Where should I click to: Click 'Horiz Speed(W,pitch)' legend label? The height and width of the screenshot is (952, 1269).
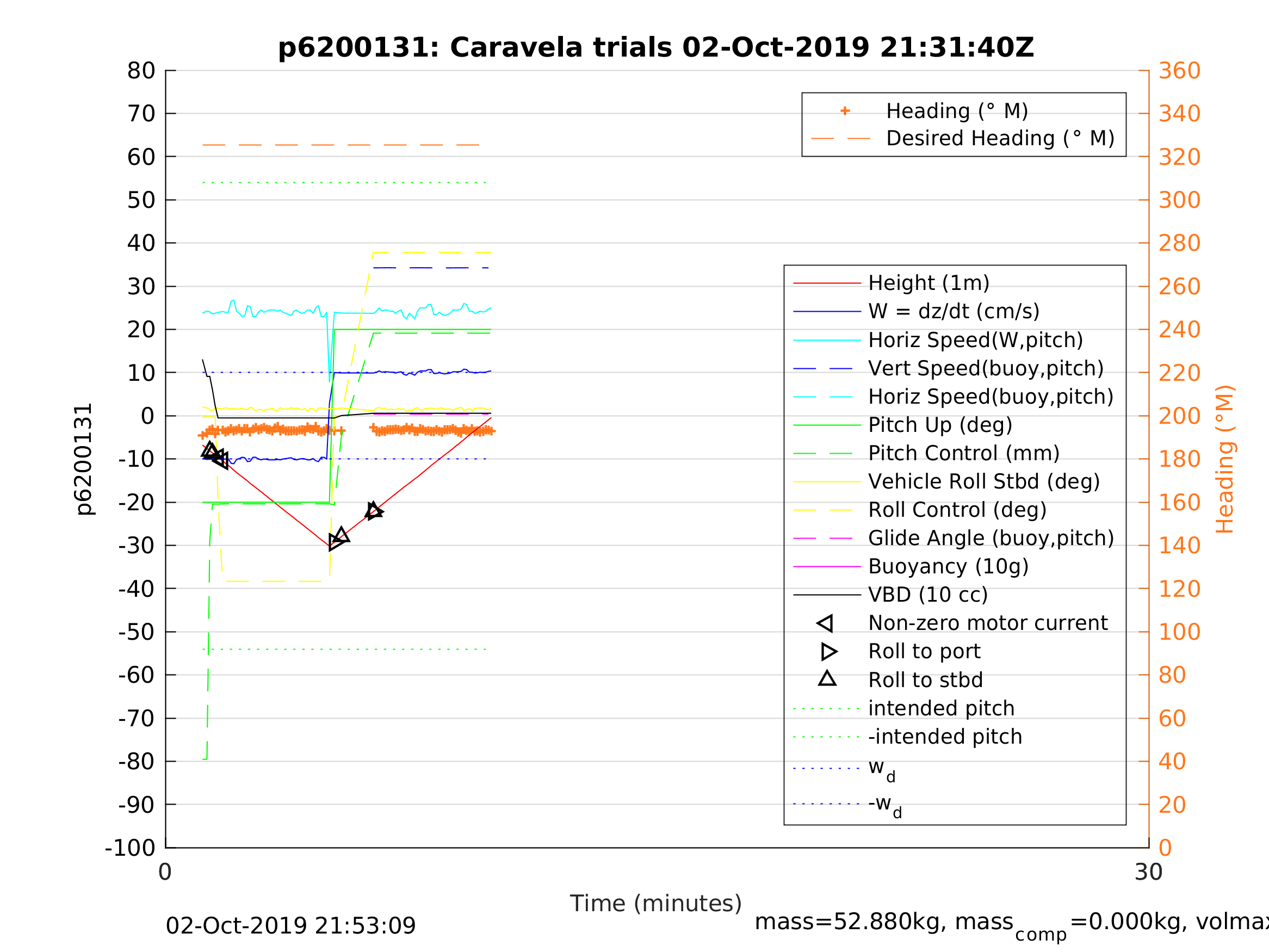(975, 339)
